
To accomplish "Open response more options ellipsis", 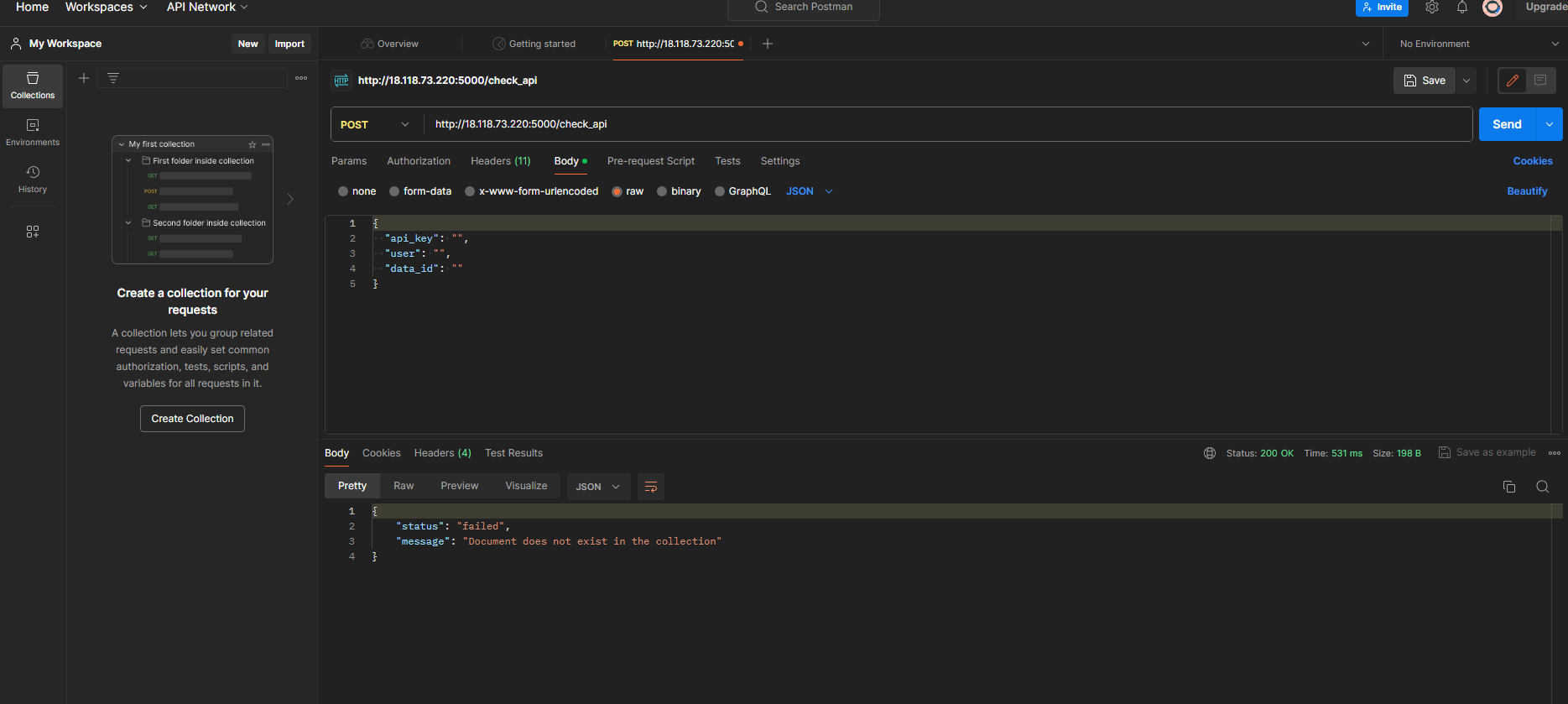I will point(1555,453).
